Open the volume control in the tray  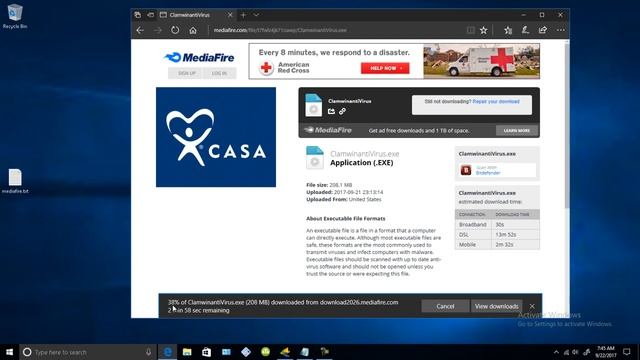click(576, 352)
